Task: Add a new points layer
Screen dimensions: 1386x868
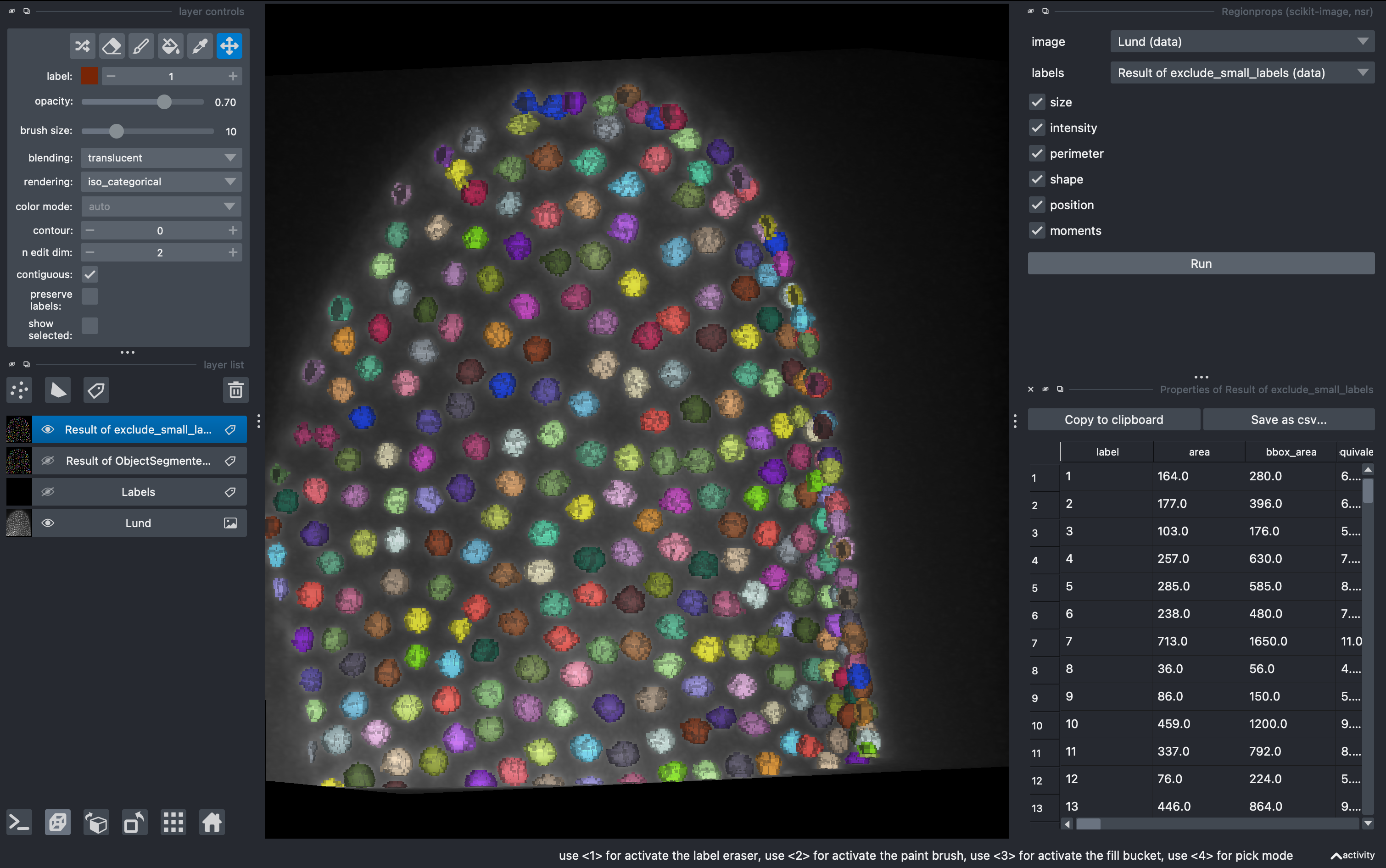Action: [x=20, y=390]
